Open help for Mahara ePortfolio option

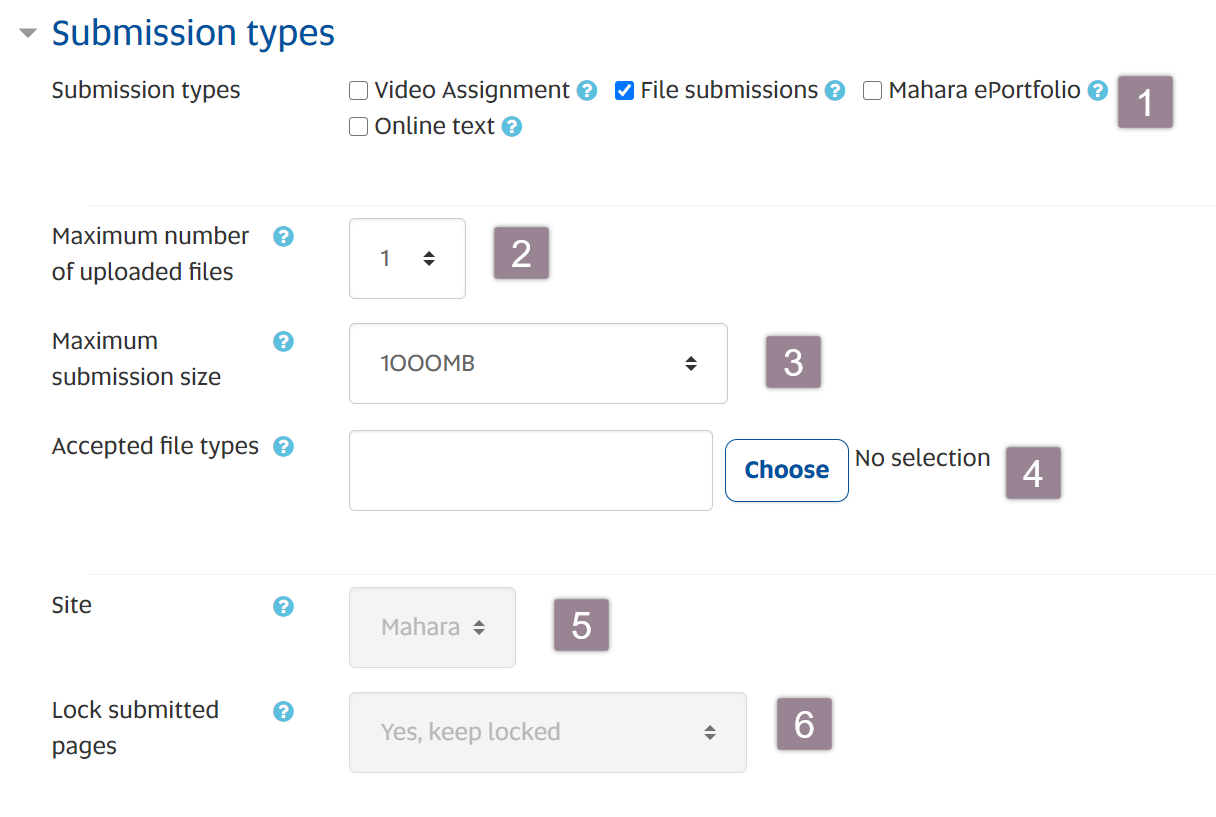point(1098,90)
